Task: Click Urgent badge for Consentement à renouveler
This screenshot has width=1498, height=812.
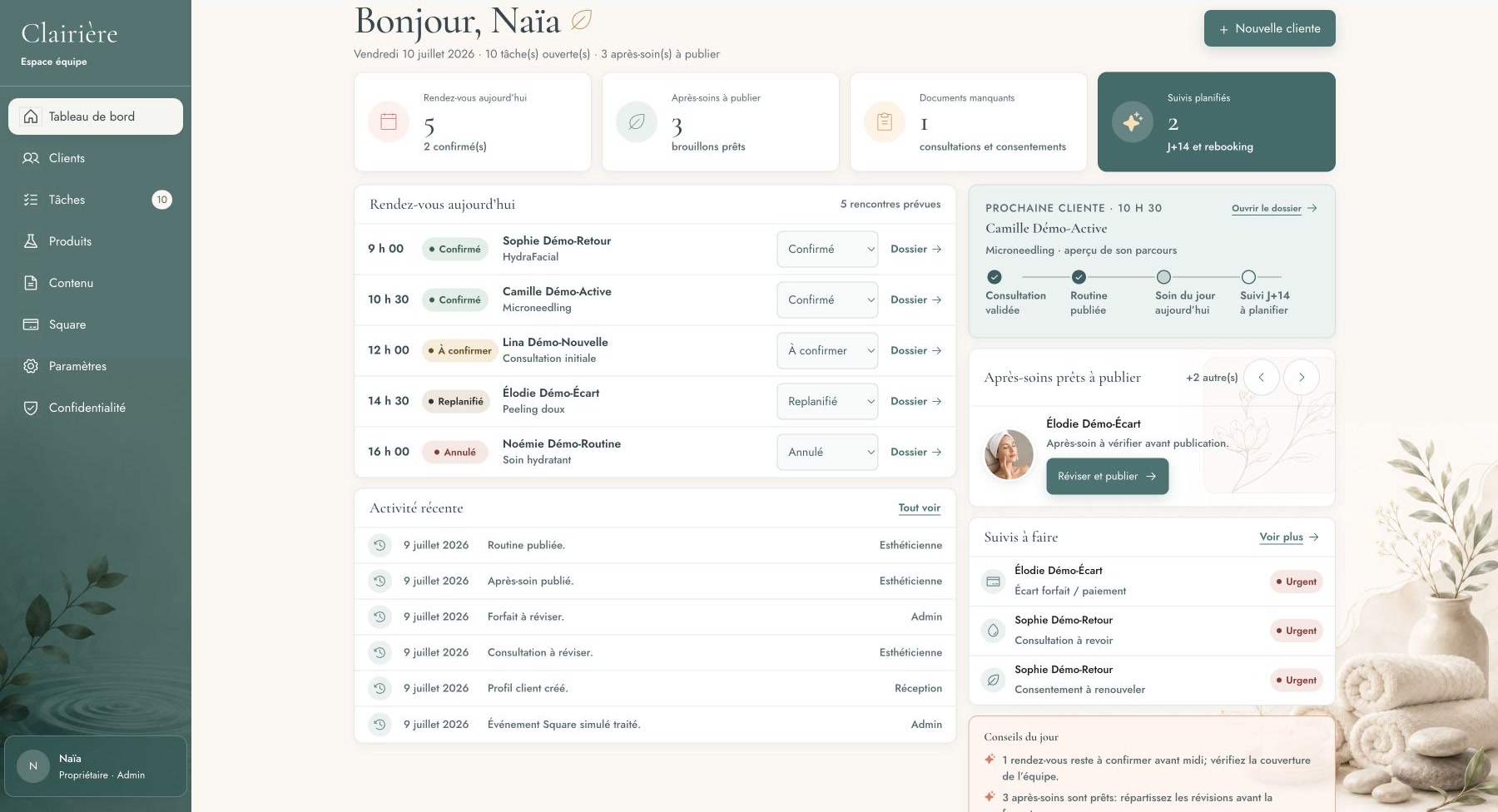Action: [1297, 680]
